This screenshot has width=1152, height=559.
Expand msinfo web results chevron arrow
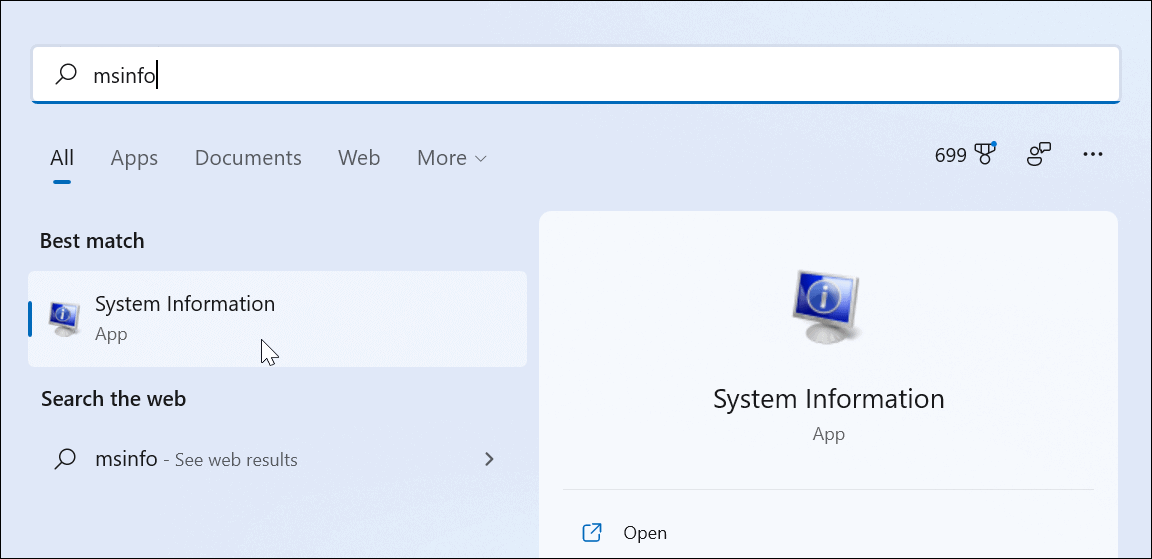tap(489, 460)
